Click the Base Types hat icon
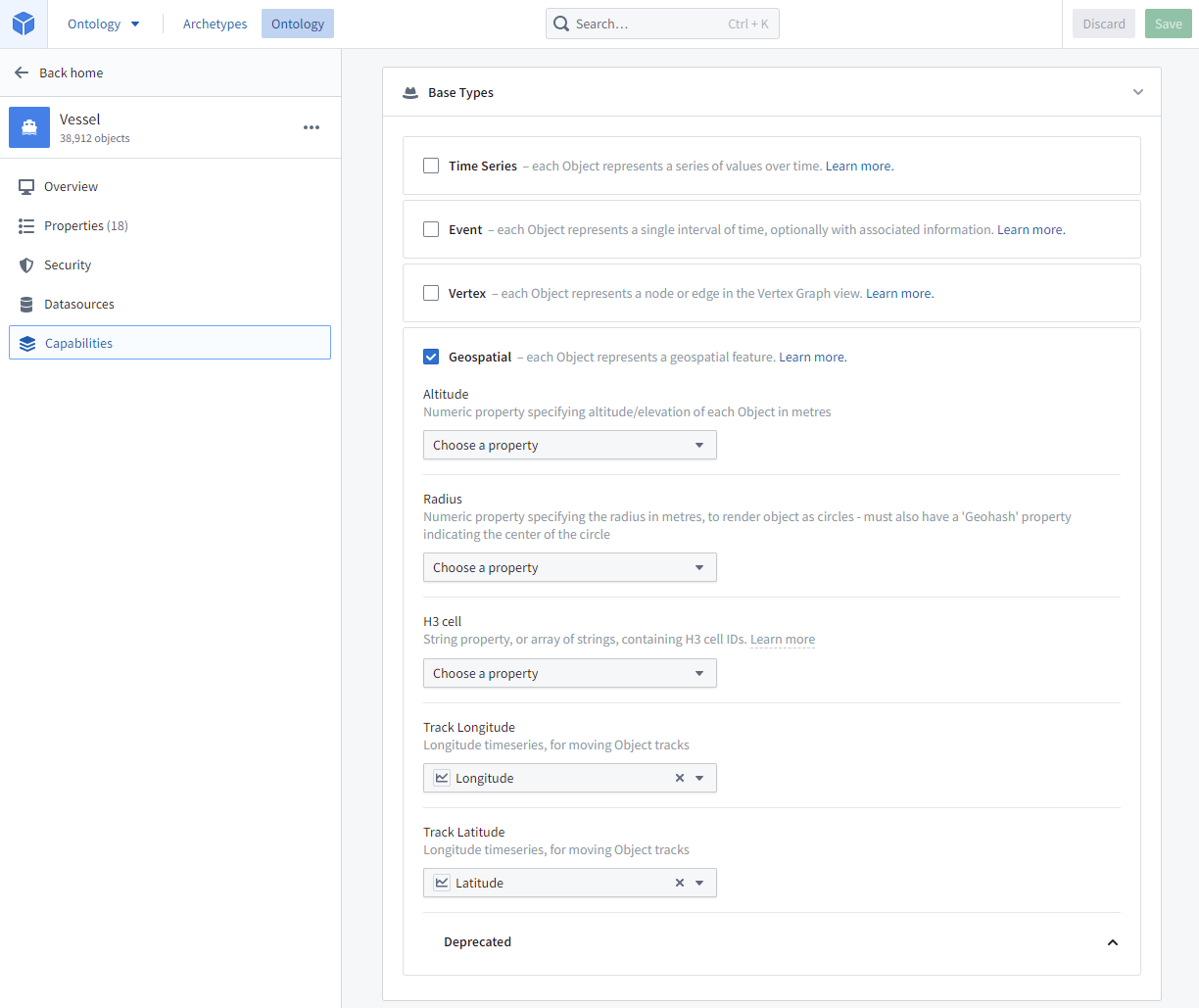1199x1008 pixels. pos(410,93)
